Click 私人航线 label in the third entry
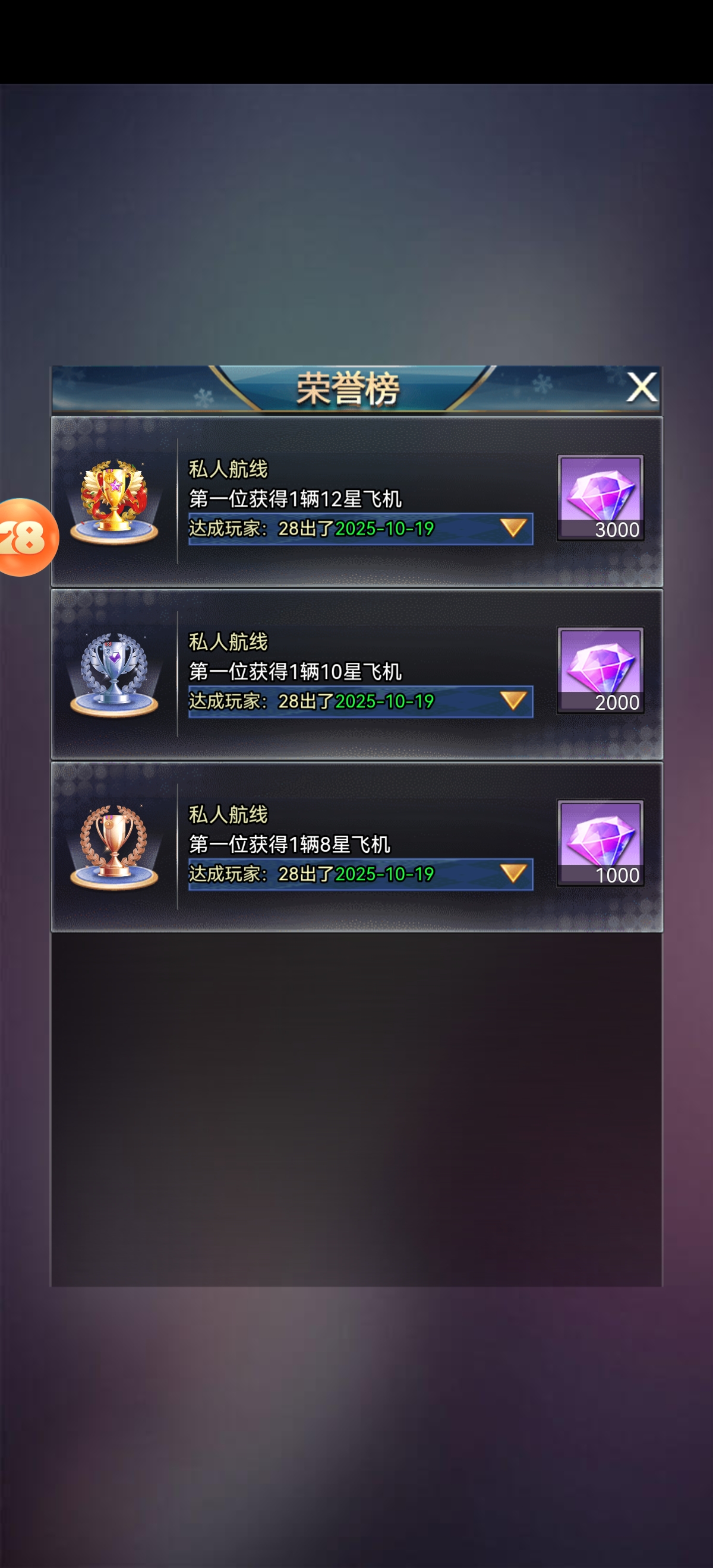 (x=228, y=814)
